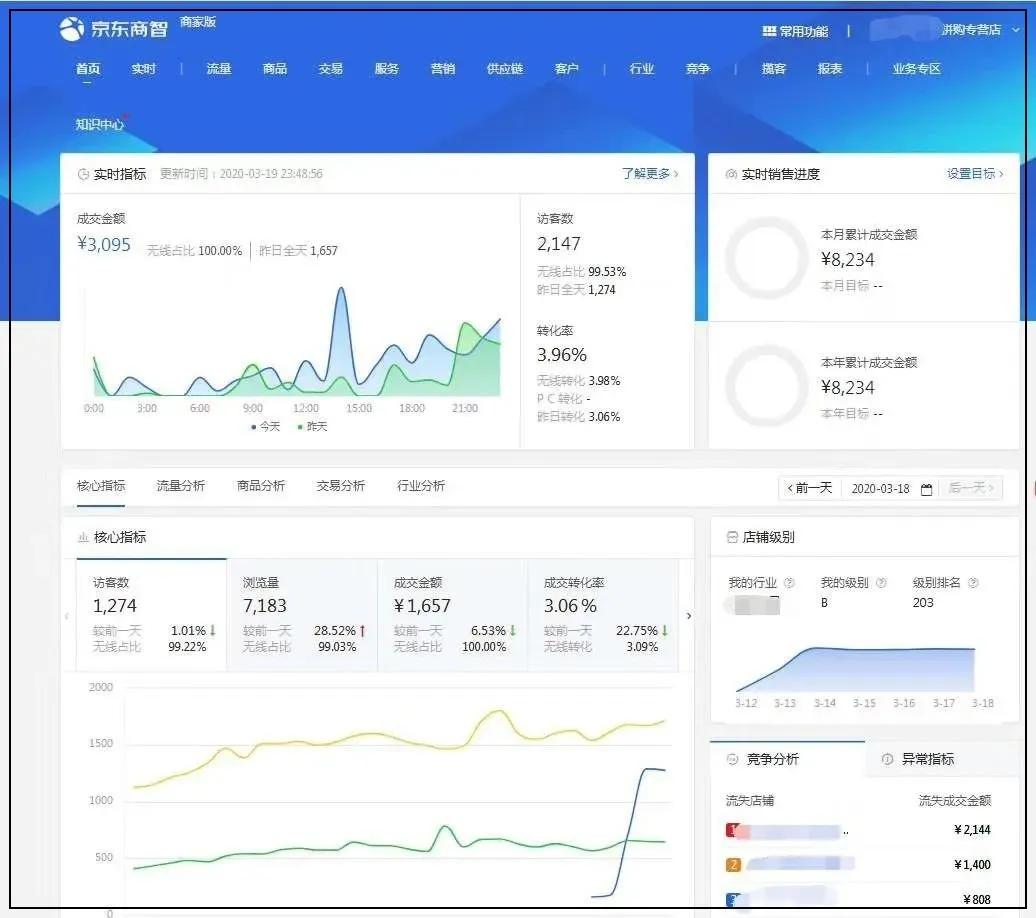Screen dimensions: 1036x918
Task: Switch to the 流量分析 tab
Action: (x=179, y=484)
